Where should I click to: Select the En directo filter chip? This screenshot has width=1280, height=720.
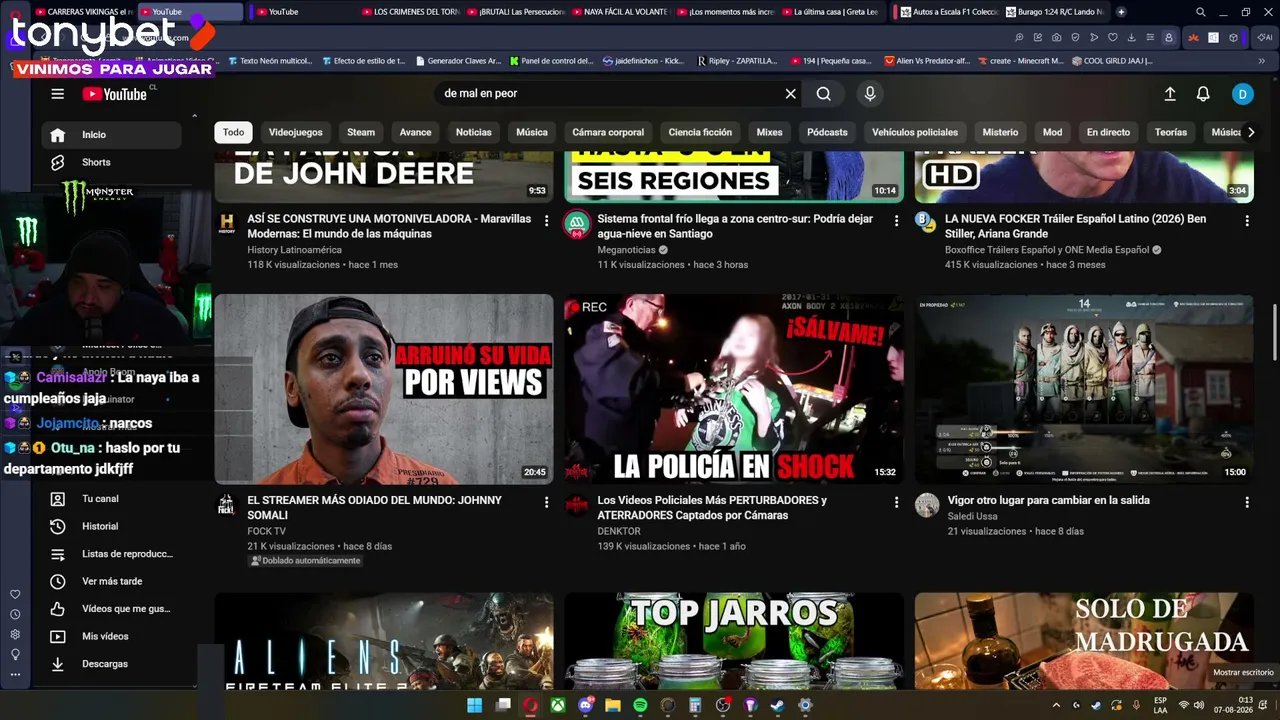pos(1108,132)
